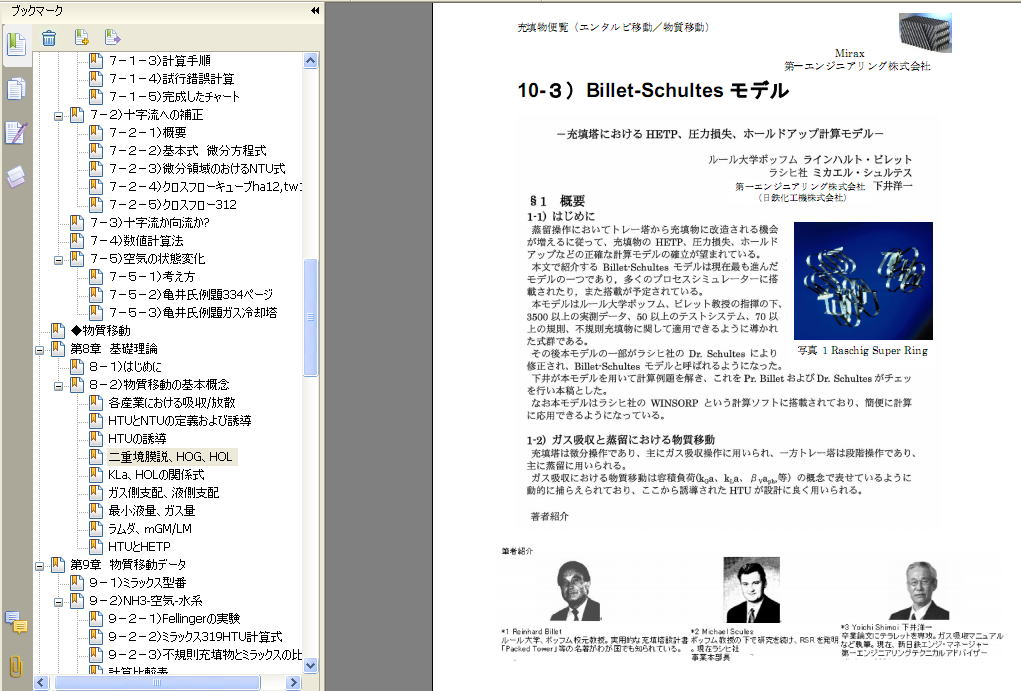This screenshot has height=691, width=1021.
Task: Open the Attachments paperclip panel icon
Action: [16, 667]
